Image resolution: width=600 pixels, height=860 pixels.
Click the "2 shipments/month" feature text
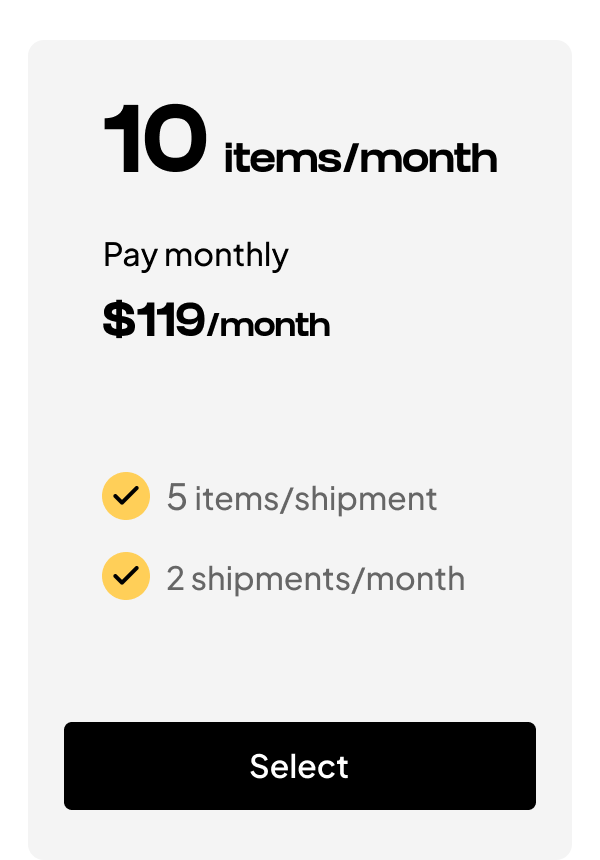[x=315, y=578]
